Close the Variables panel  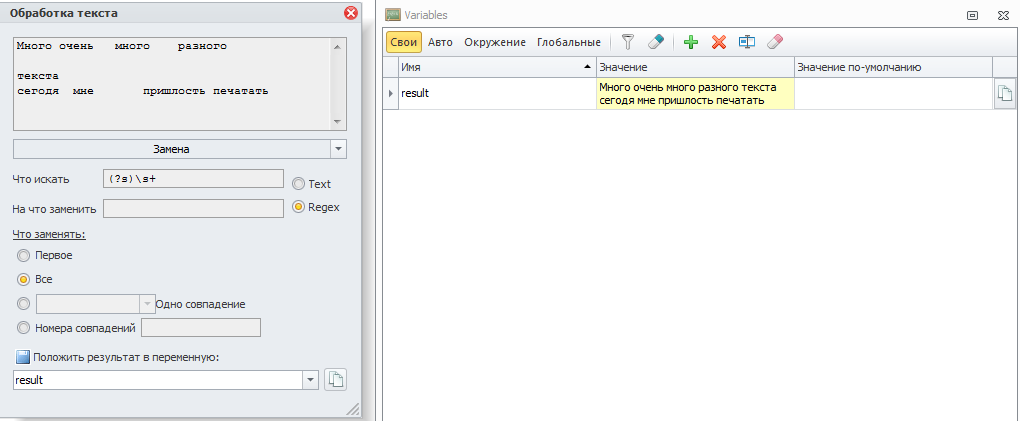point(1004,15)
